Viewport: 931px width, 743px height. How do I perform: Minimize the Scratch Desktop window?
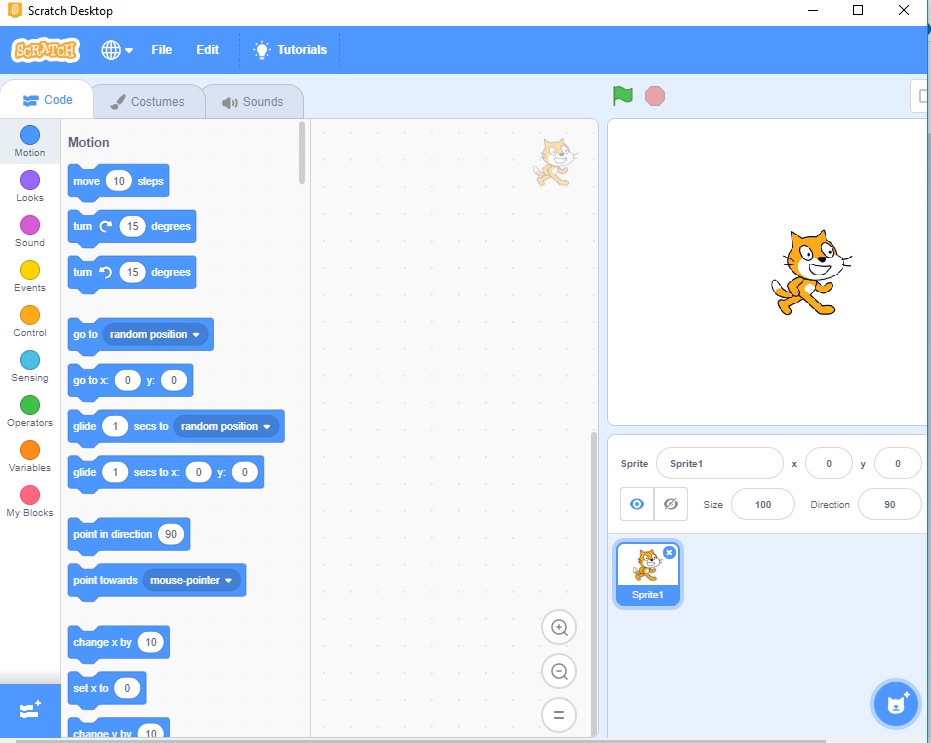813,10
